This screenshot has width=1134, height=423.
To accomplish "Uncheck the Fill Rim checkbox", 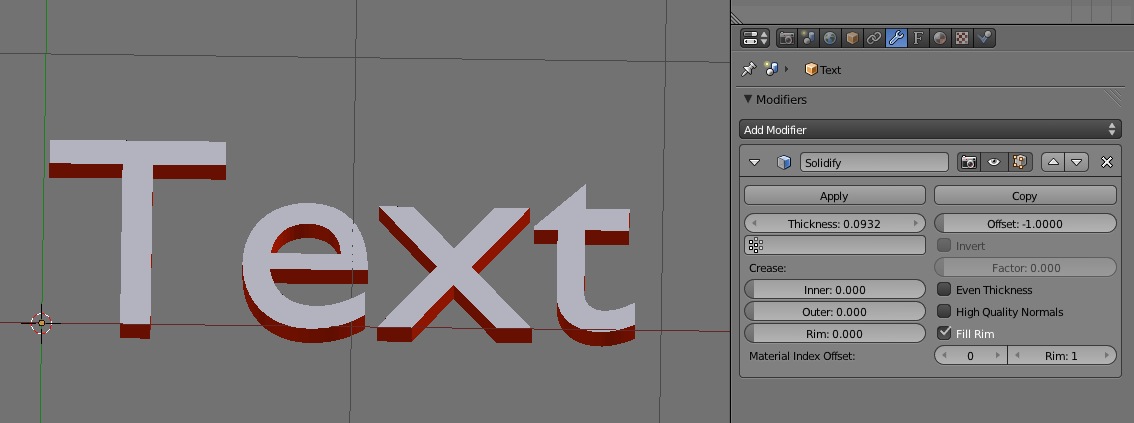I will pos(944,333).
